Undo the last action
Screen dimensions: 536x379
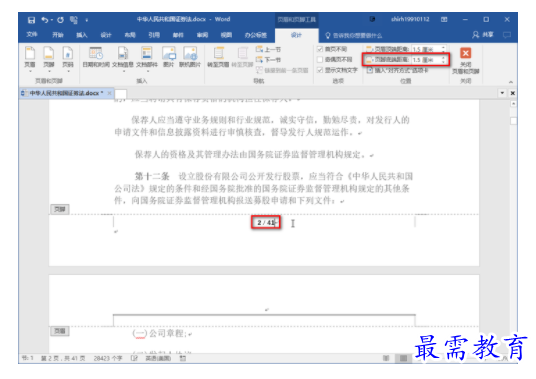click(44, 20)
